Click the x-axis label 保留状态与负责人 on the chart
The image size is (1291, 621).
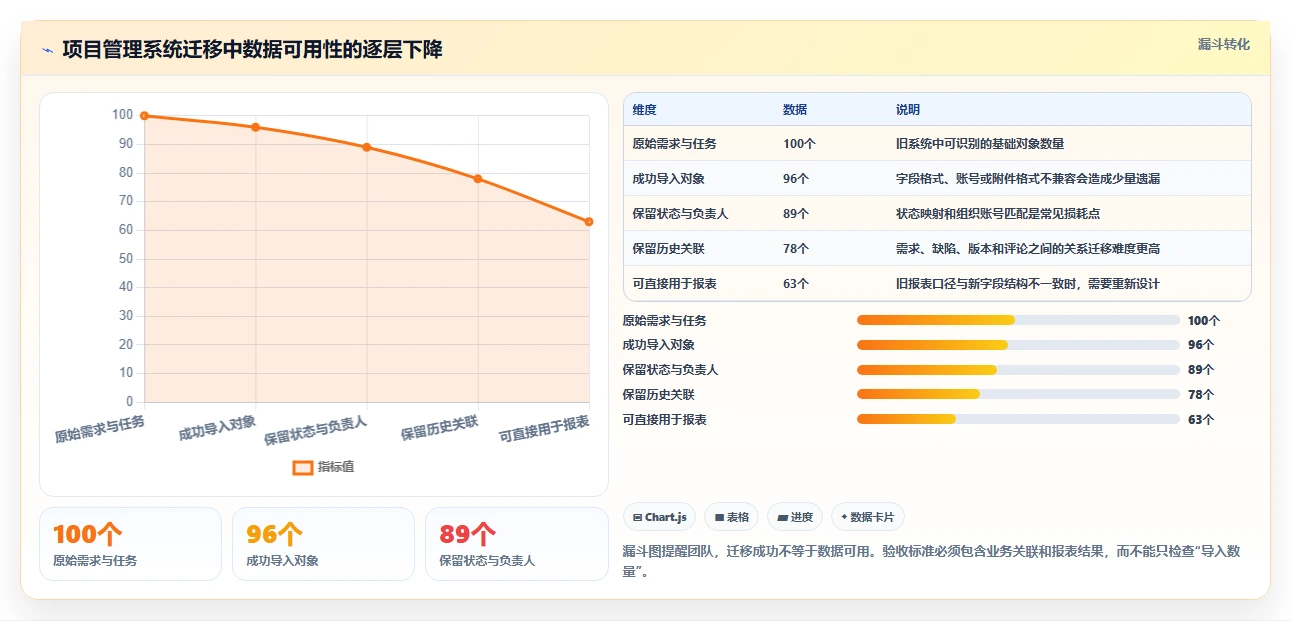pyautogui.click(x=315, y=431)
